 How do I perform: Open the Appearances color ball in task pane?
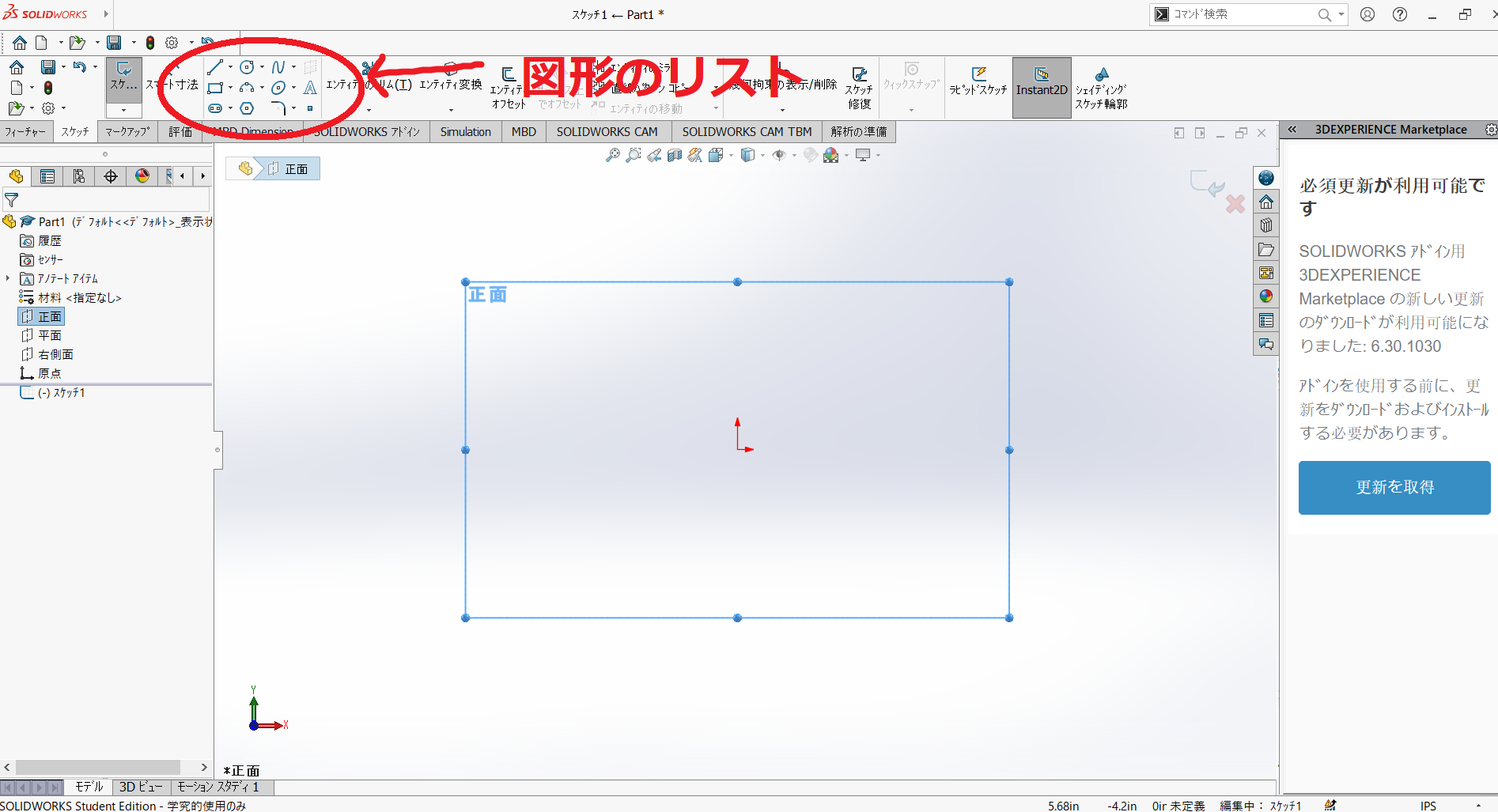pos(1266,296)
